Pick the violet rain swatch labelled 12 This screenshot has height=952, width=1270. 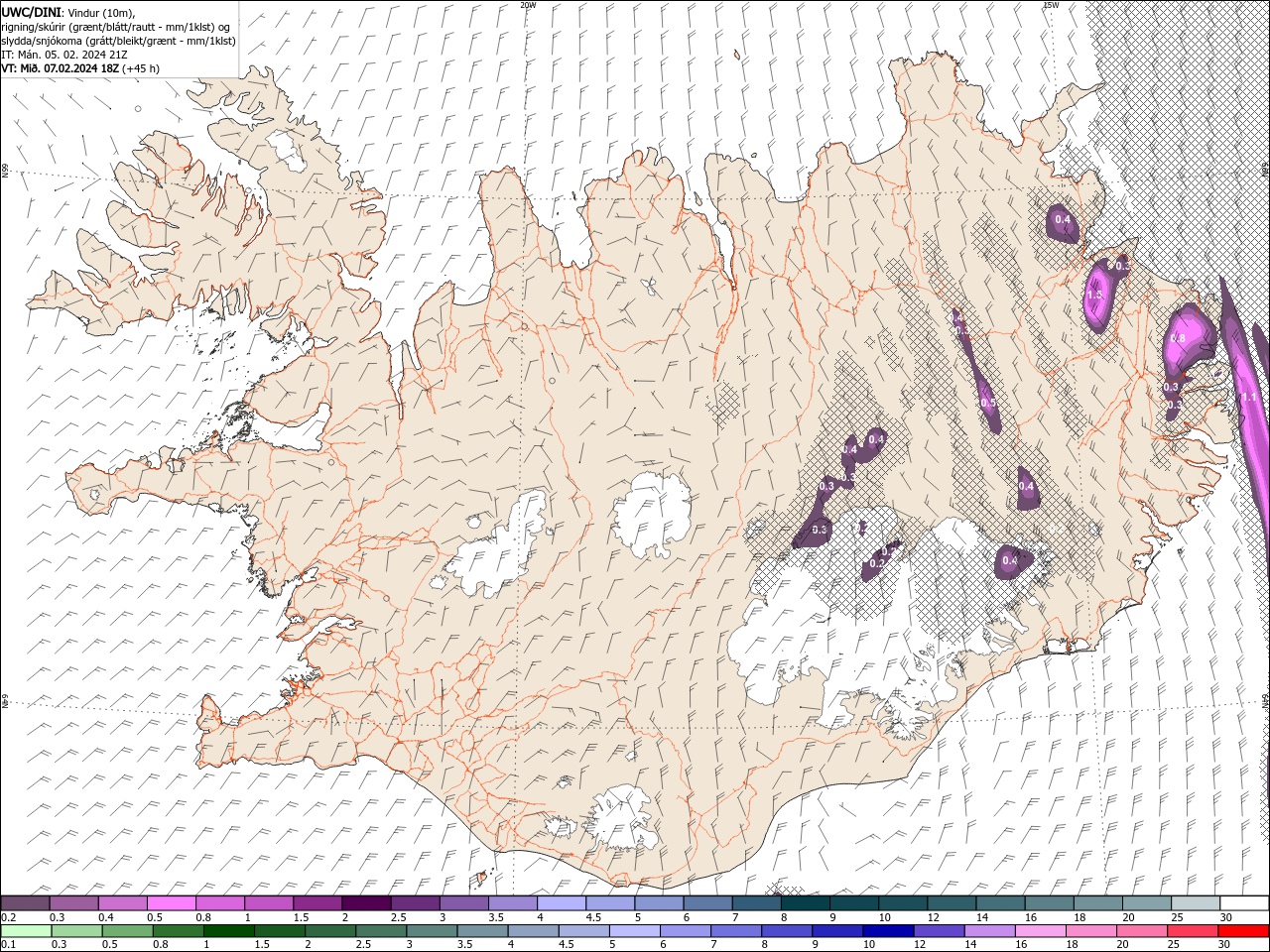coord(939,931)
